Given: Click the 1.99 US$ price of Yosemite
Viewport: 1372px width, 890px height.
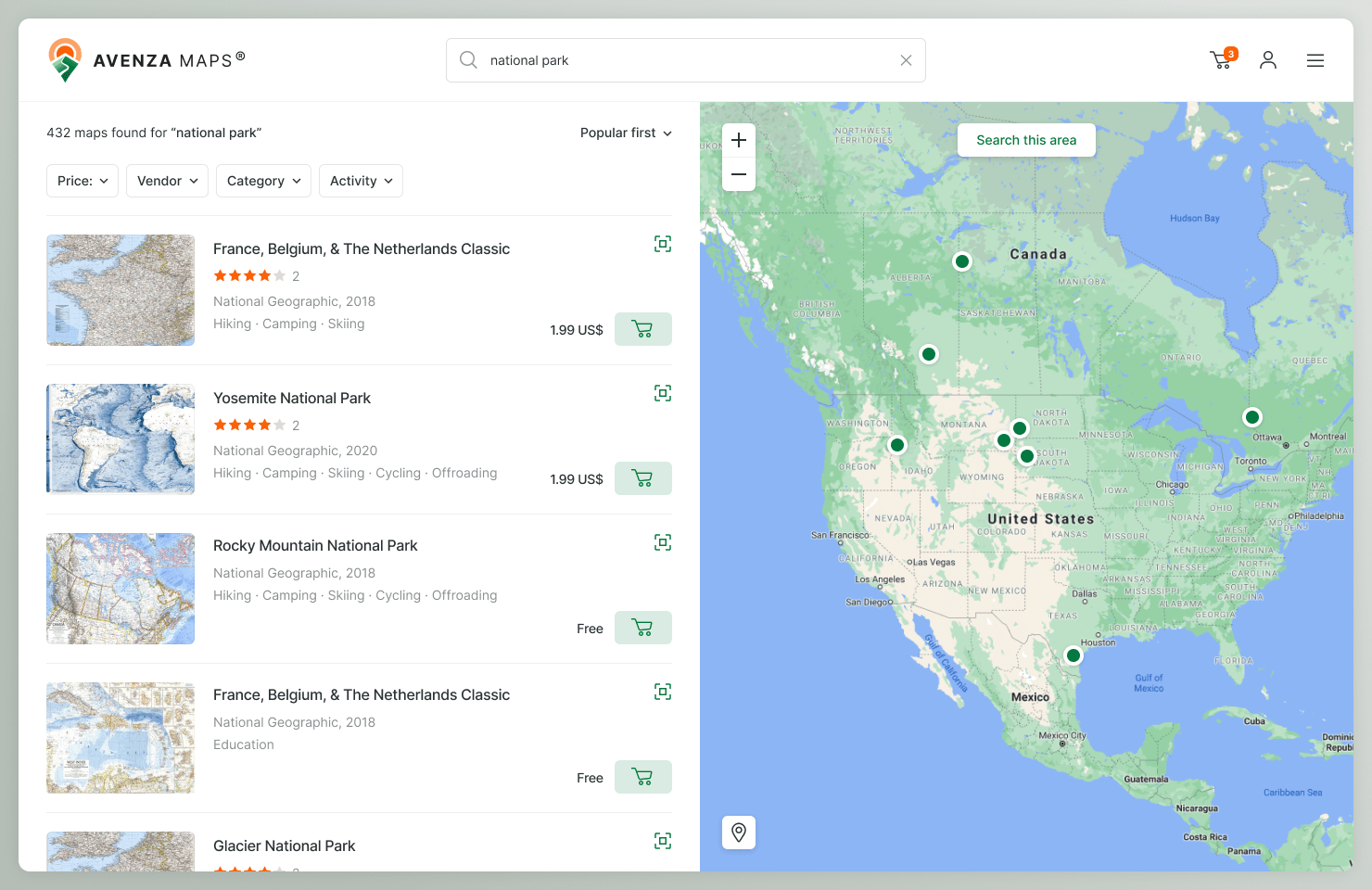Looking at the screenshot, I should pos(577,479).
